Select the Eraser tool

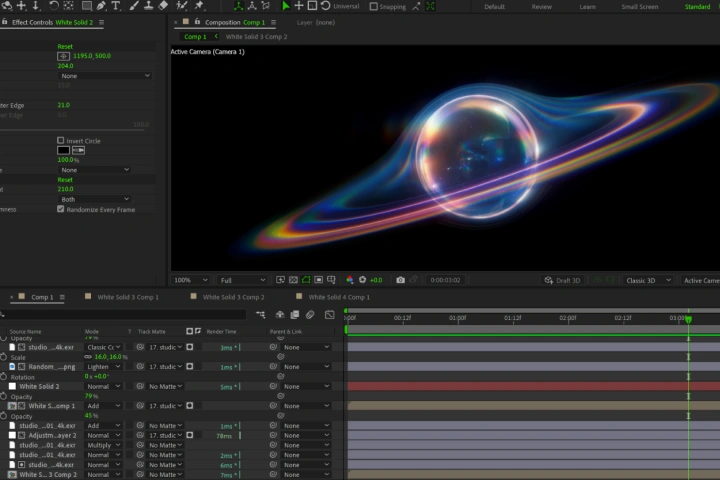tap(163, 6)
